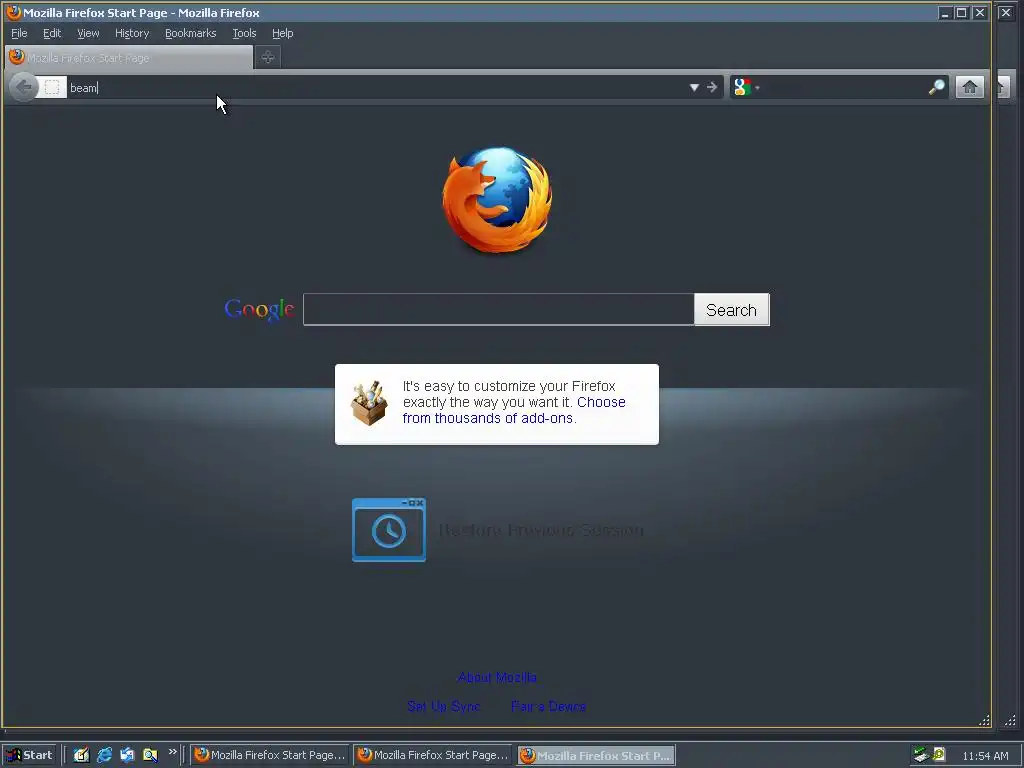Image resolution: width=1024 pixels, height=768 pixels.
Task: Click the large Firefox logo
Action: click(x=498, y=200)
